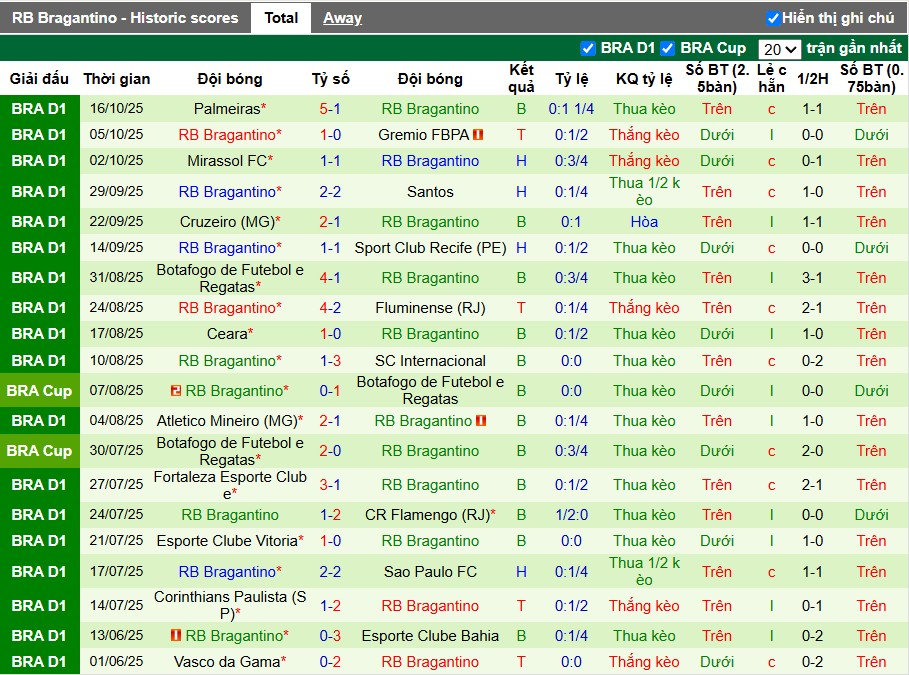Viewport: 909px width, 675px height.
Task: Toggle the 'Hiển thị ghi chú' checkbox
Action: pos(773,18)
